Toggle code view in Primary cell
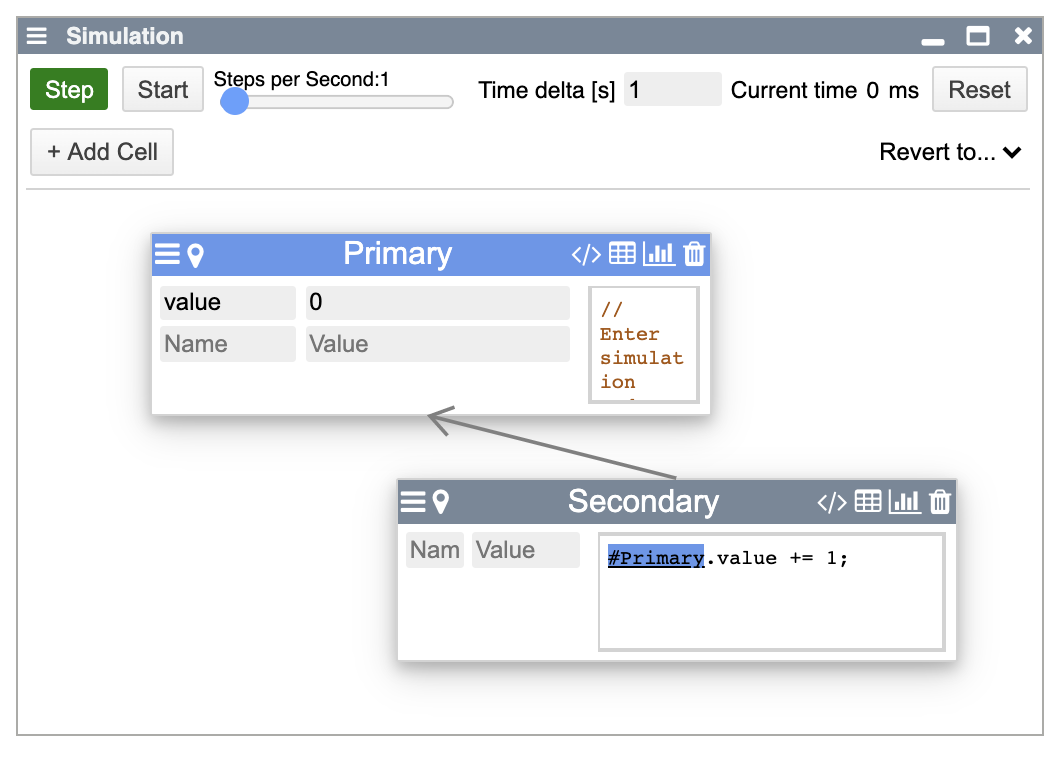The width and height of the screenshot is (1058, 758). [586, 254]
